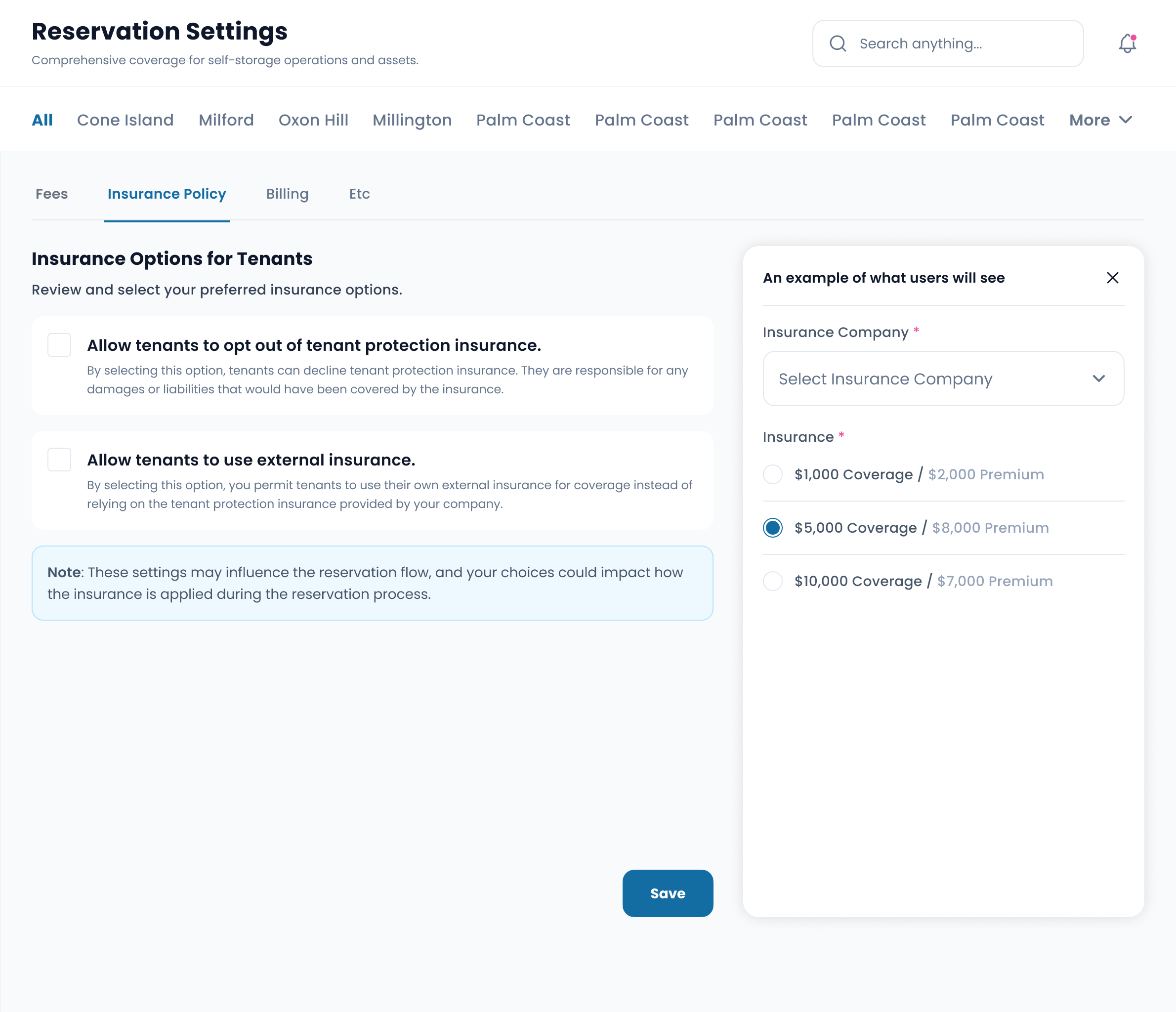Choose the $5,000 Coverage radio option
1176x1012 pixels.
[x=772, y=528]
